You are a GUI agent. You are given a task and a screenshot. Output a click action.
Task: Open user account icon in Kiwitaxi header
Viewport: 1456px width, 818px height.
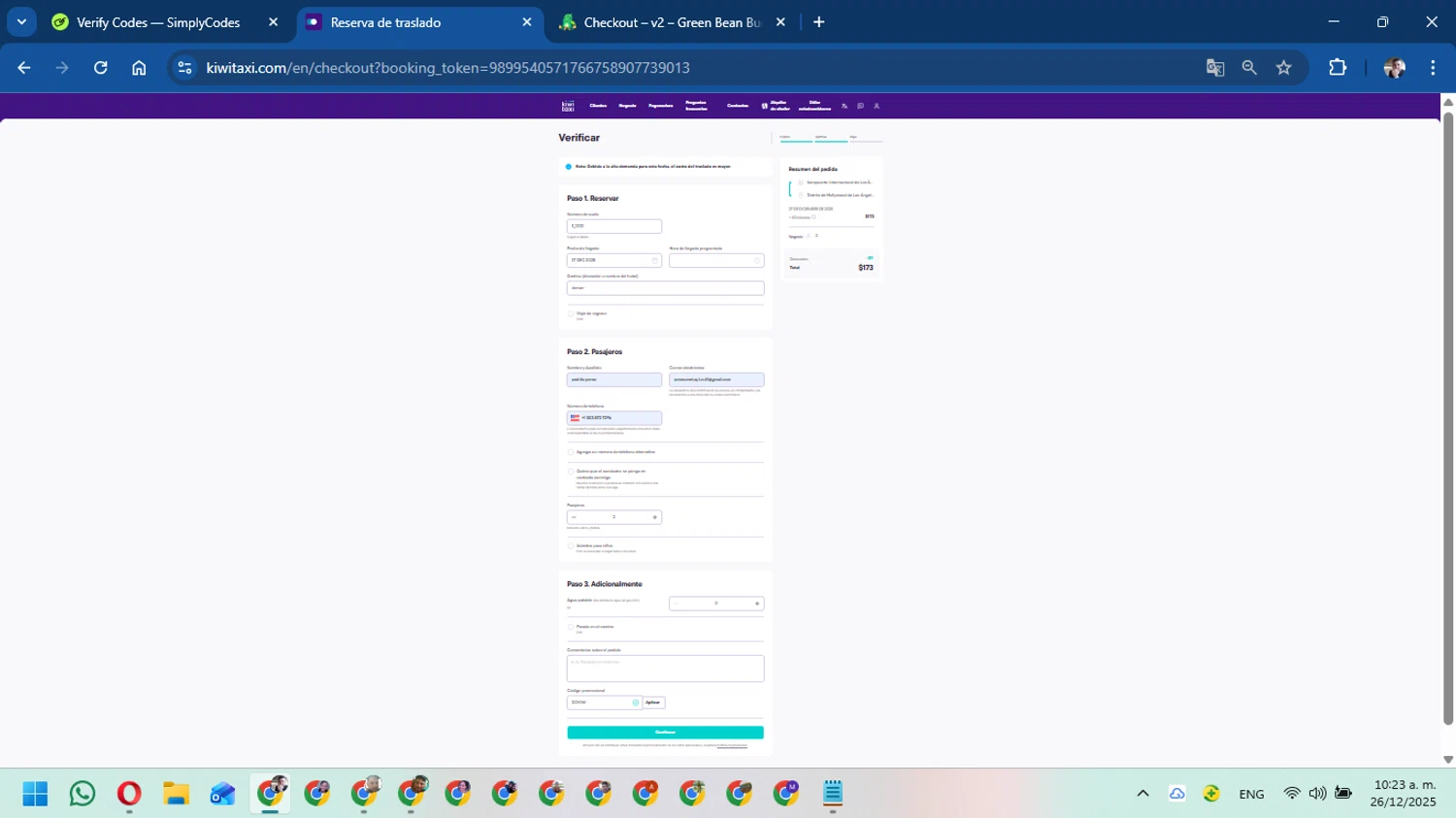point(877,106)
